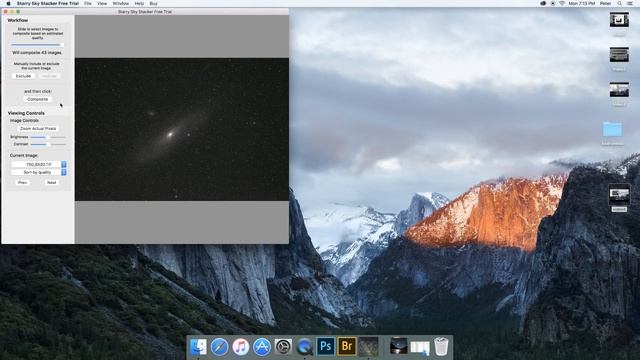Click the clock in the menu bar

(582, 3)
